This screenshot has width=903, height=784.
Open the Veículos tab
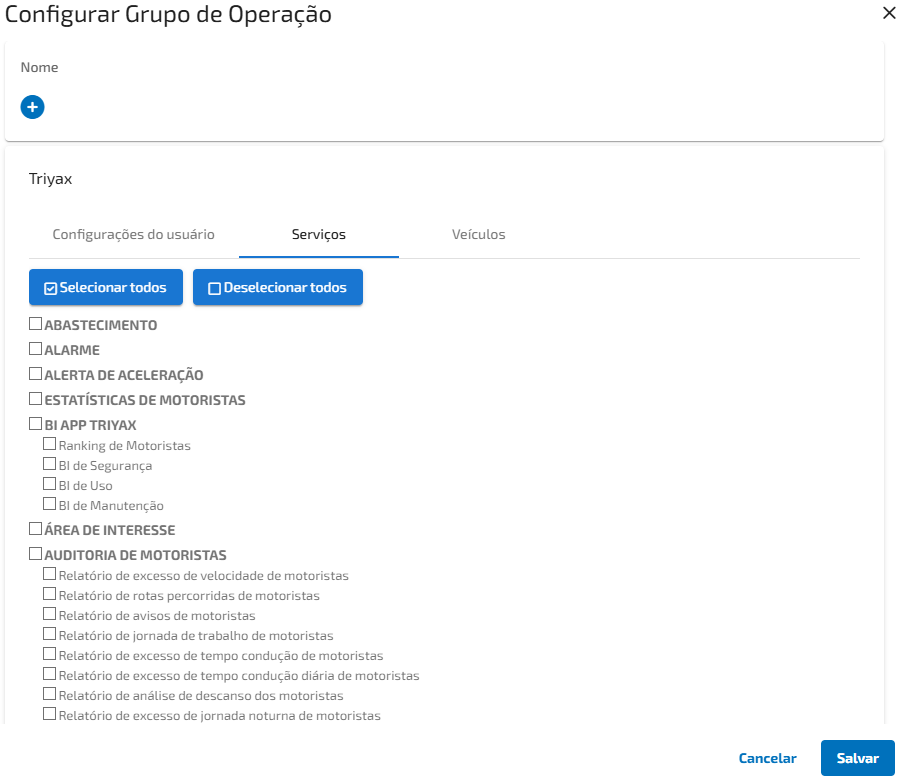pos(479,234)
